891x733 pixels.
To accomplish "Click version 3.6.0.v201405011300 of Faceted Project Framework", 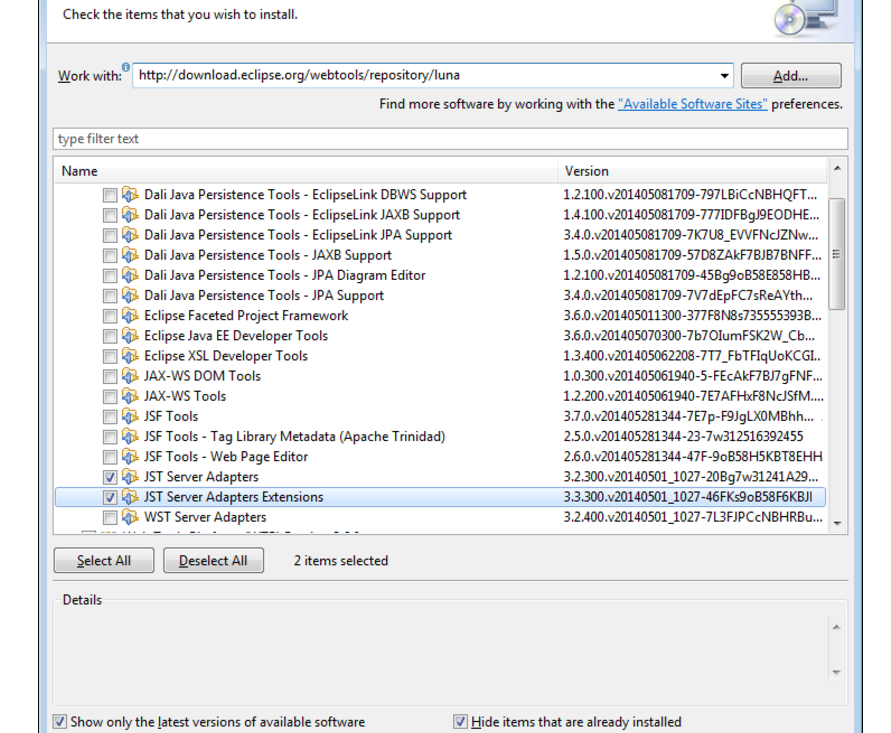I will tap(692, 316).
